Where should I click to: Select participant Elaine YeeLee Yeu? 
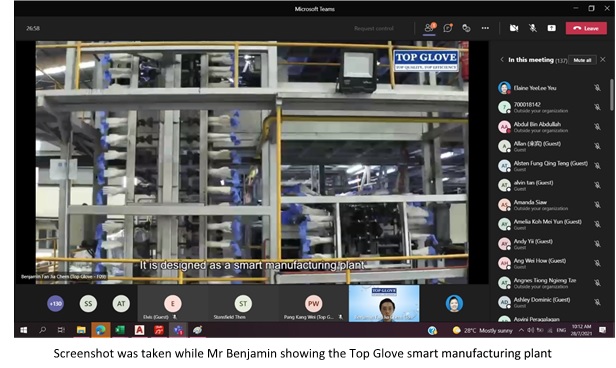click(550, 88)
